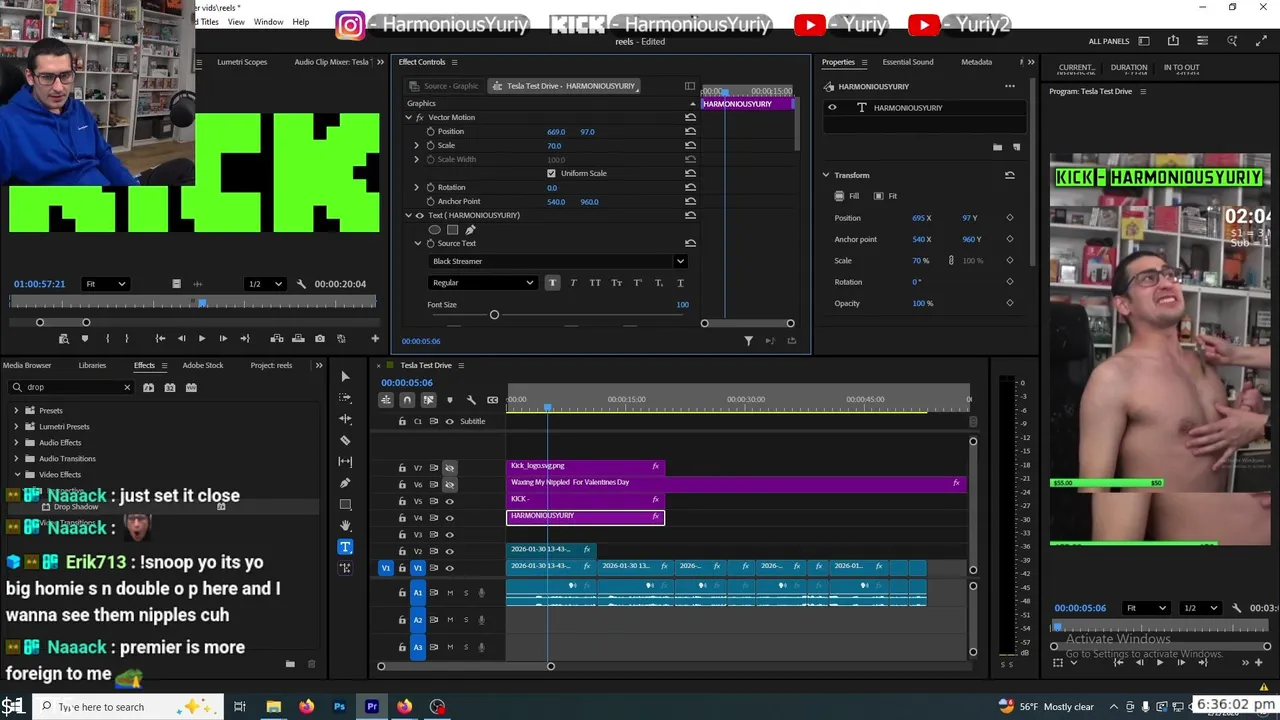This screenshot has width=1280, height=720.
Task: Toggle V7 track output visibility
Action: 449,467
